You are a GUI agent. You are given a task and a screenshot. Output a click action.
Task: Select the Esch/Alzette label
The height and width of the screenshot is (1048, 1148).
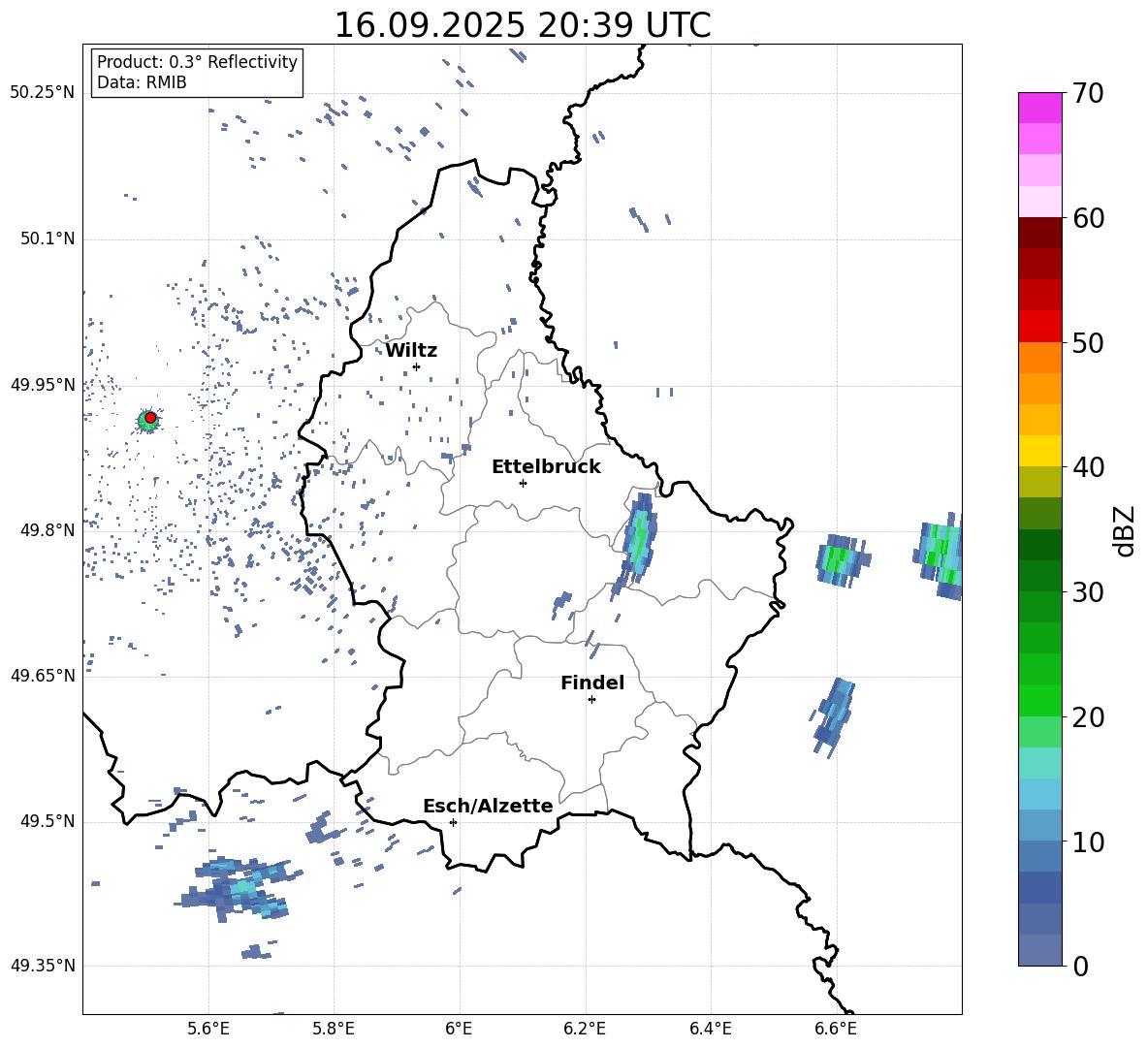[488, 806]
